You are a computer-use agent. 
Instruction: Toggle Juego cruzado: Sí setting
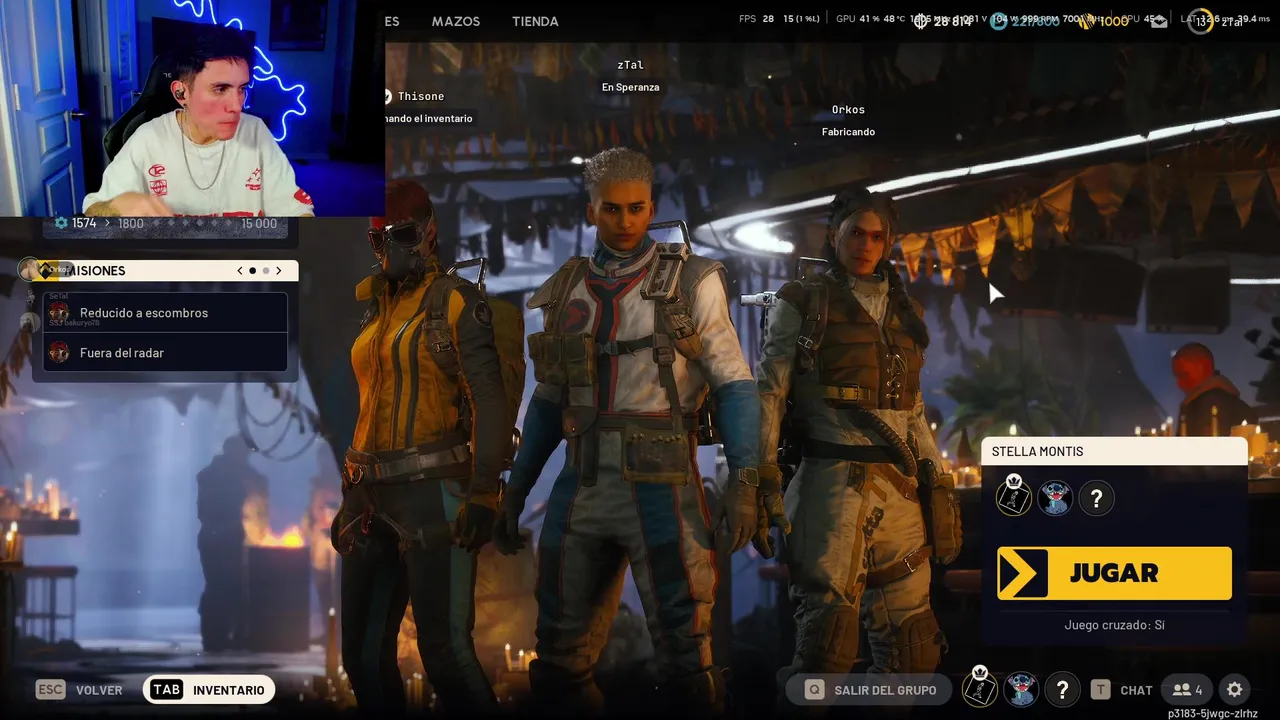[x=1114, y=625]
